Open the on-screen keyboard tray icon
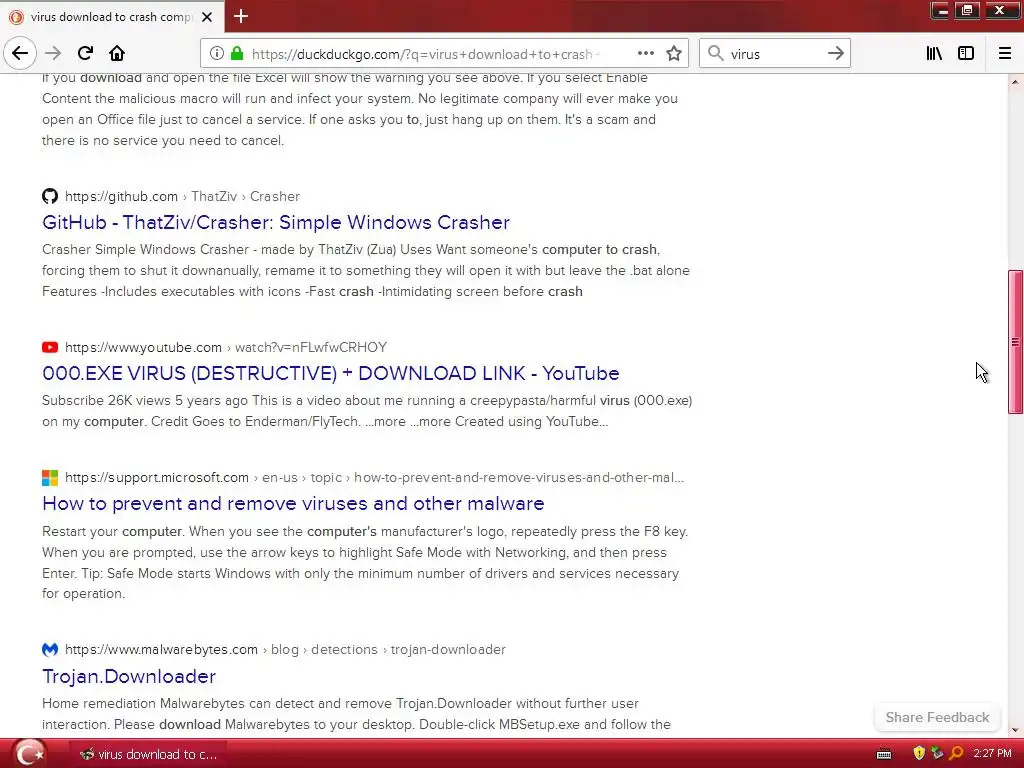This screenshot has width=1024, height=768. click(x=884, y=754)
